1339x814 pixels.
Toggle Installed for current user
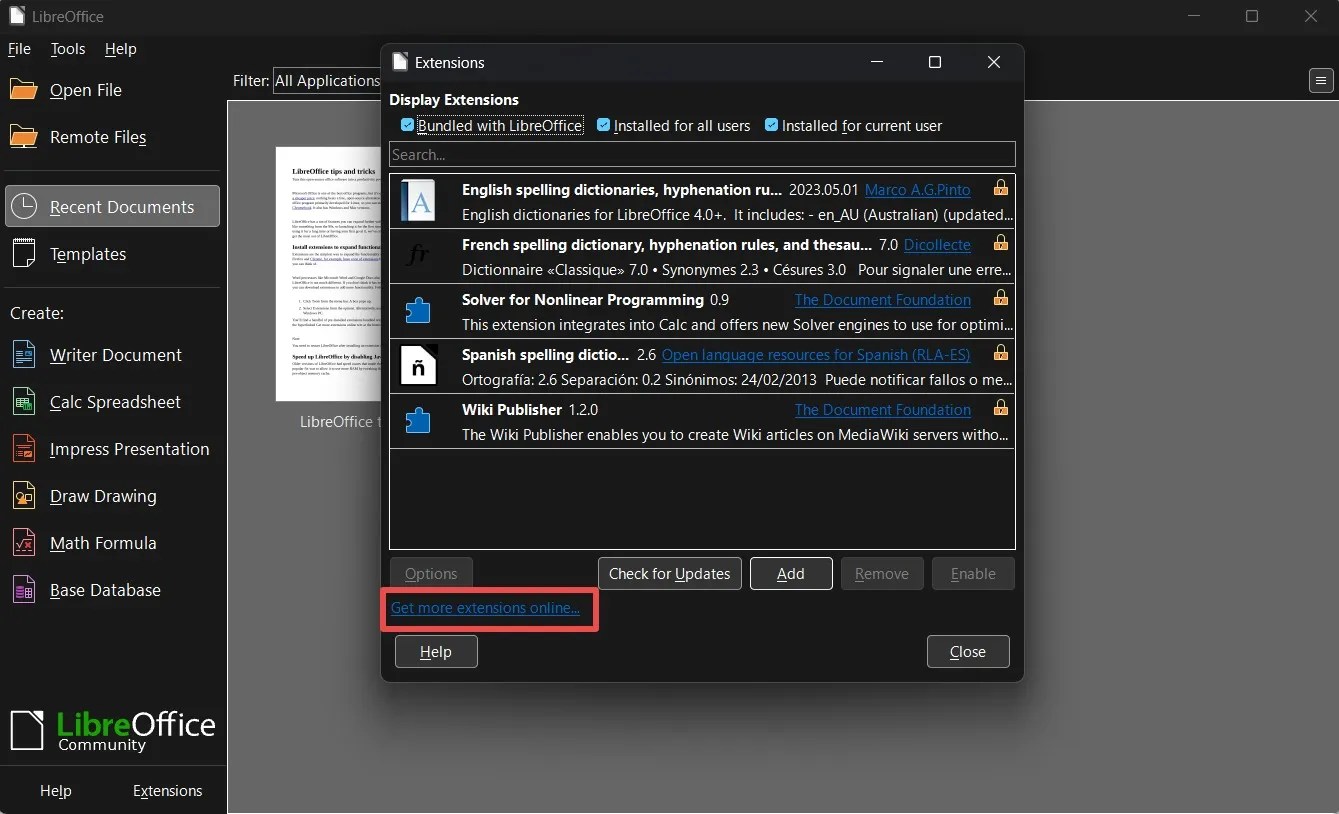[771, 124]
